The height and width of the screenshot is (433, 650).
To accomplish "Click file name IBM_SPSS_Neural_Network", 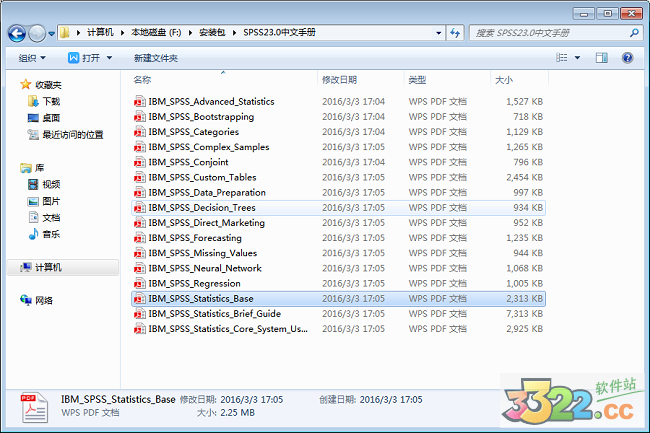I will point(205,268).
